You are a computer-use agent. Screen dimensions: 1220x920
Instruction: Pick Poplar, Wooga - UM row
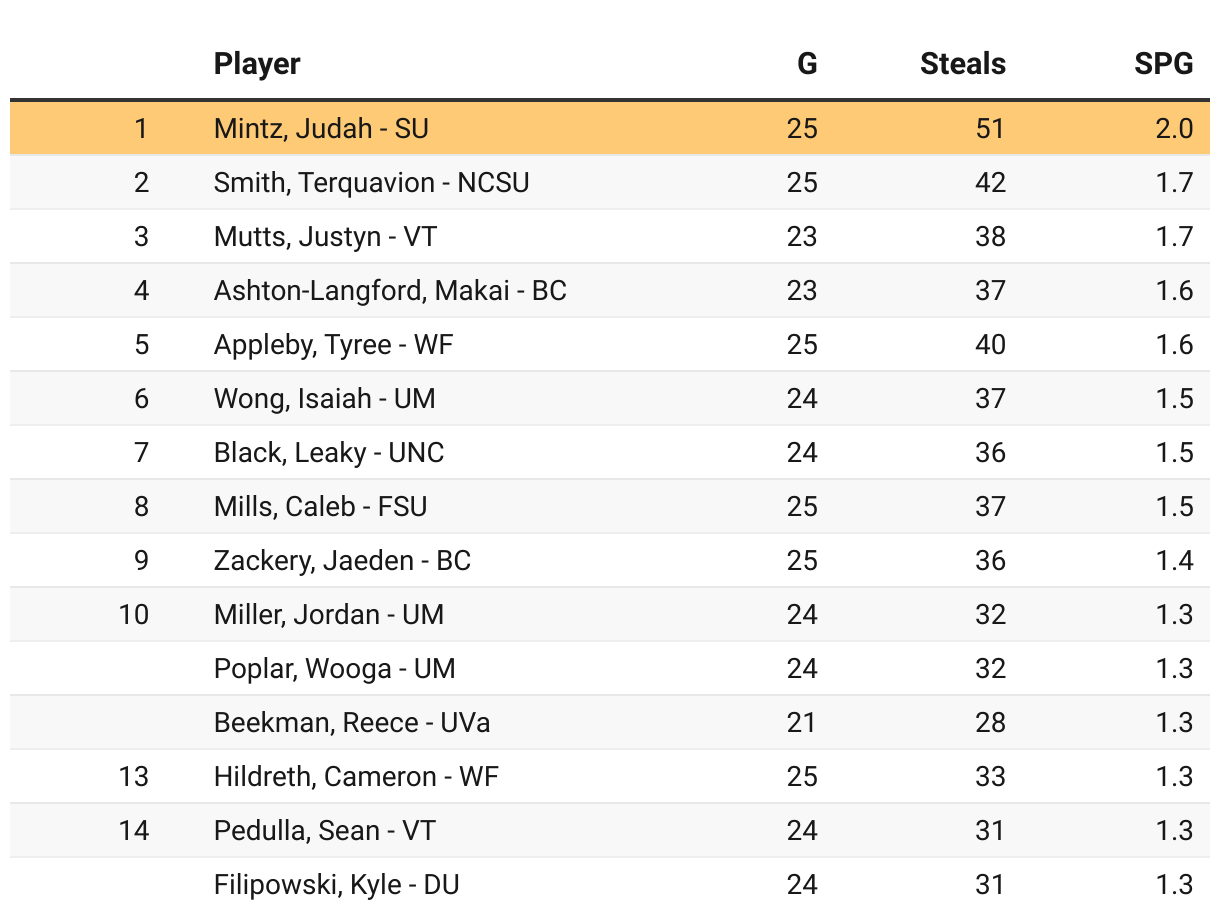click(334, 668)
